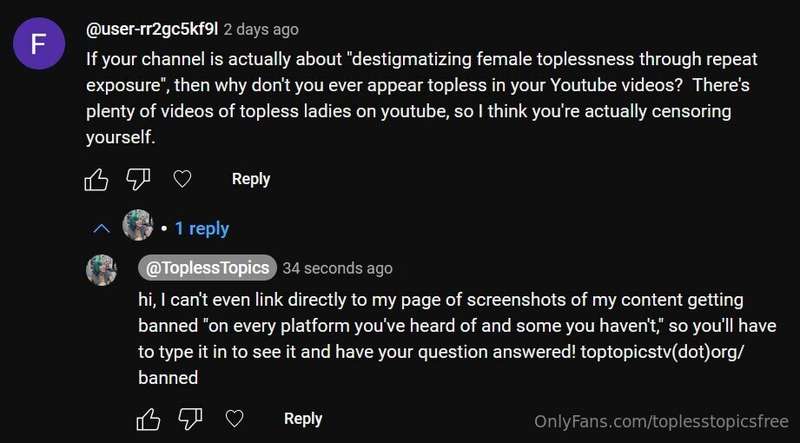Click the OnlyFans.com/toplesstopicsfree watermark text

click(661, 422)
